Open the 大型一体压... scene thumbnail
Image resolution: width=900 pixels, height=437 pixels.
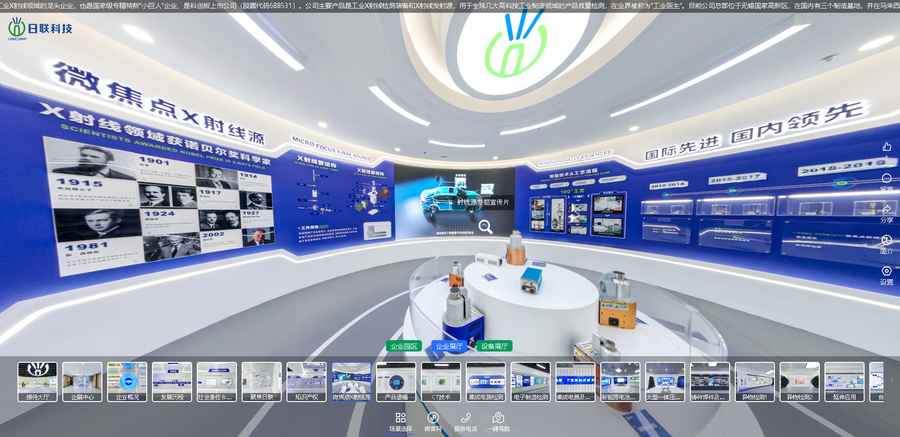tap(665, 381)
